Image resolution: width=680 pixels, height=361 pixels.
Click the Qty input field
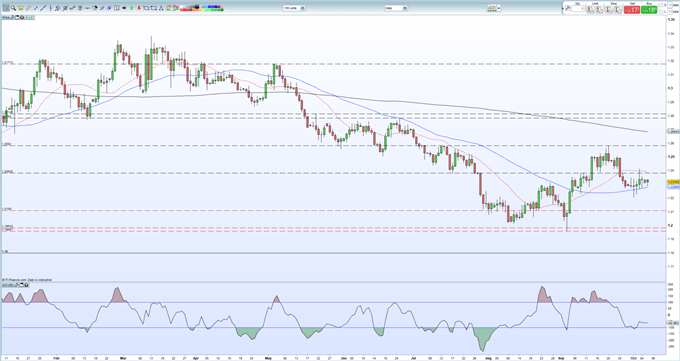pos(578,9)
